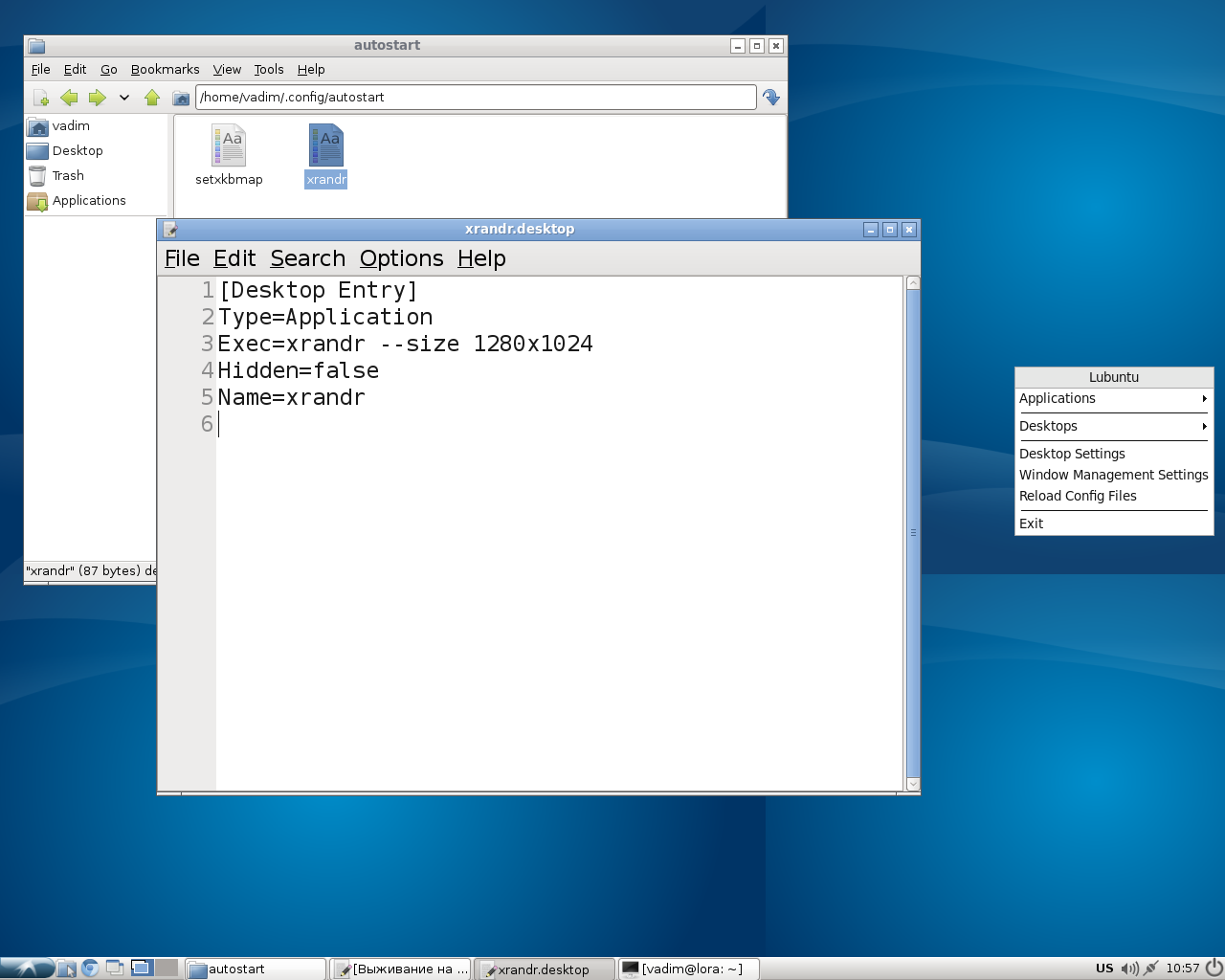Click the US keyboard layout indicator

click(1104, 969)
